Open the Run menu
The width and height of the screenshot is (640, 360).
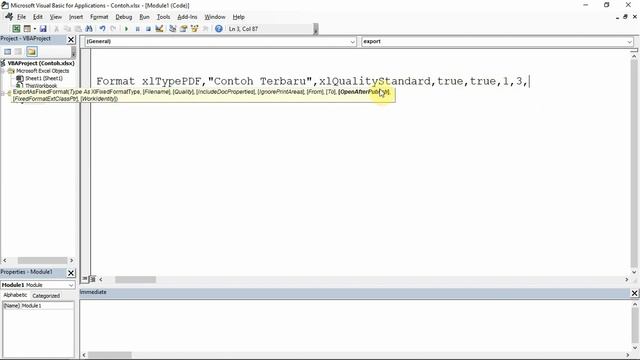click(x=144, y=17)
